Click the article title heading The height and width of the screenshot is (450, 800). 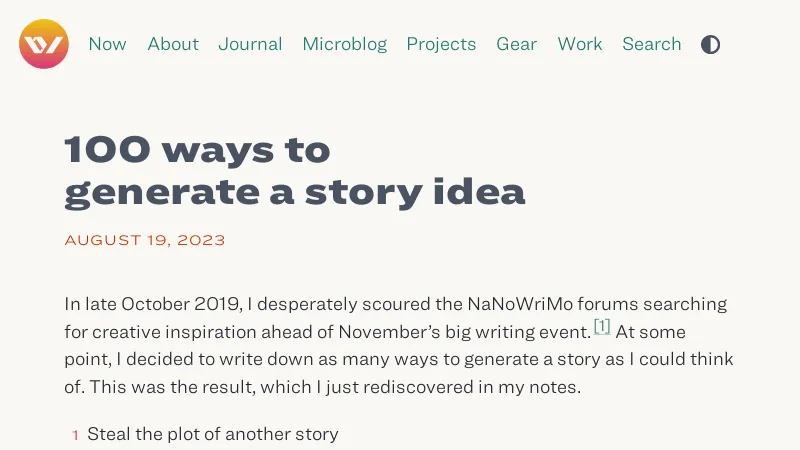click(295, 170)
